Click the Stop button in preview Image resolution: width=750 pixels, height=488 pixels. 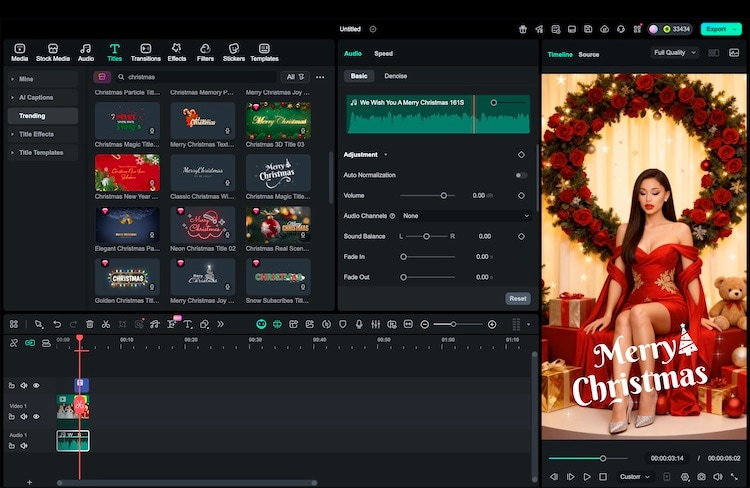pos(603,477)
